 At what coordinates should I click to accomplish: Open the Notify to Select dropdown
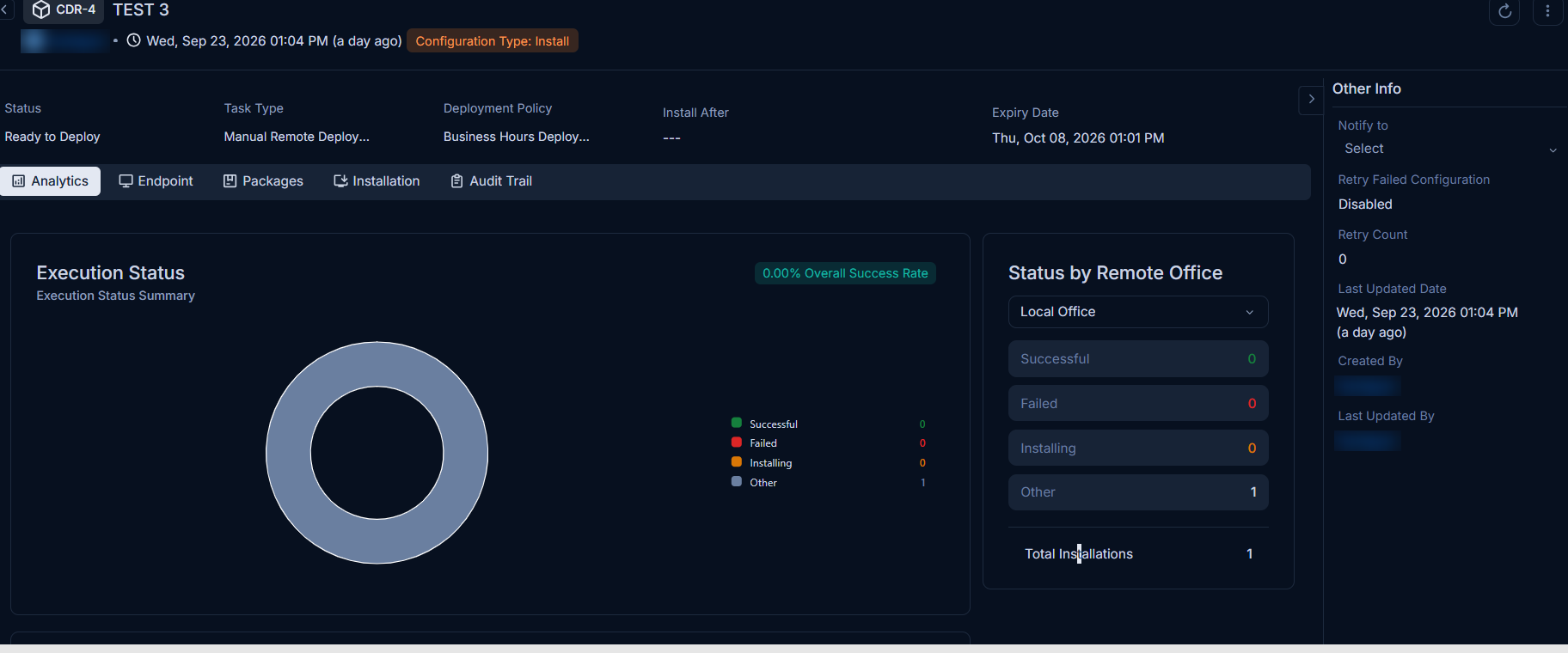[x=1449, y=149]
